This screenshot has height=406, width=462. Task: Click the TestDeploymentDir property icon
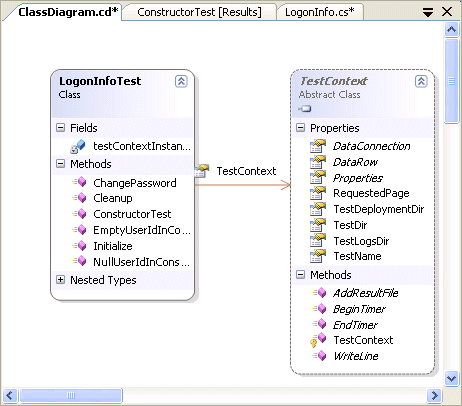coord(318,209)
